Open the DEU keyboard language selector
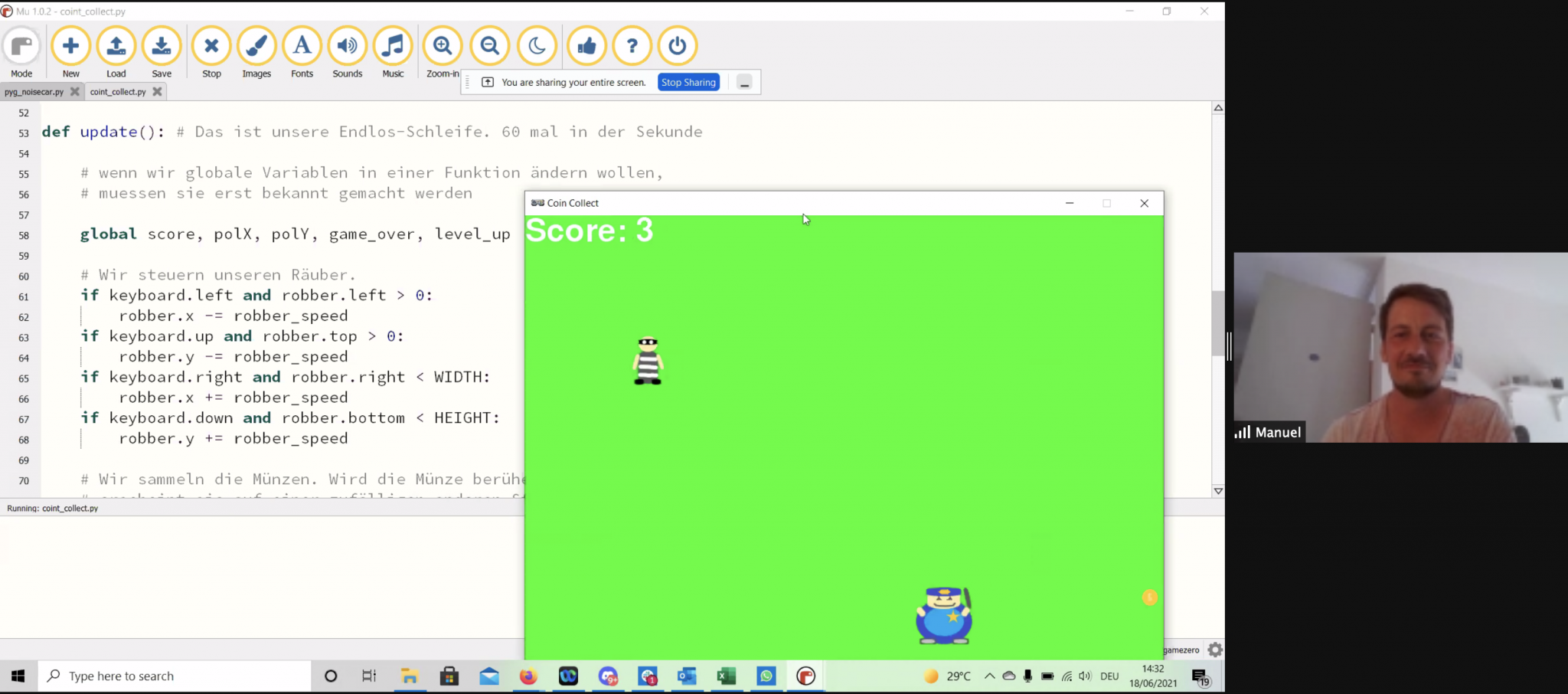 point(1109,676)
